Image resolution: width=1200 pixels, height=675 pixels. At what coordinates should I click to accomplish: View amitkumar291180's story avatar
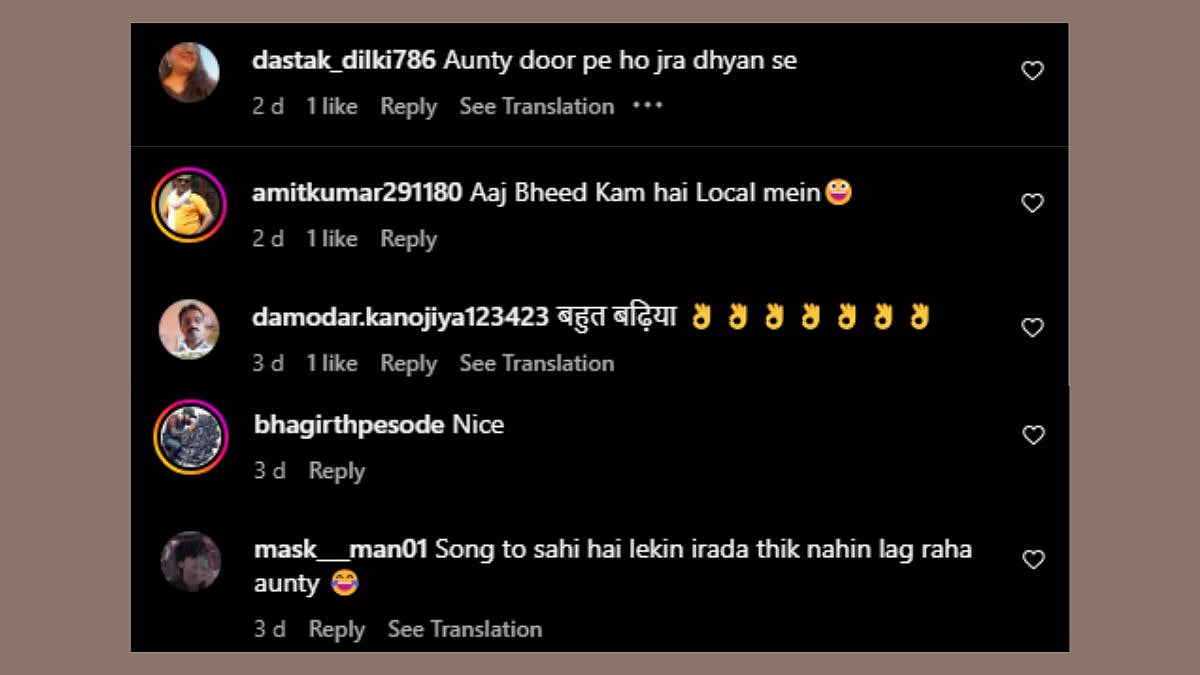tap(189, 205)
